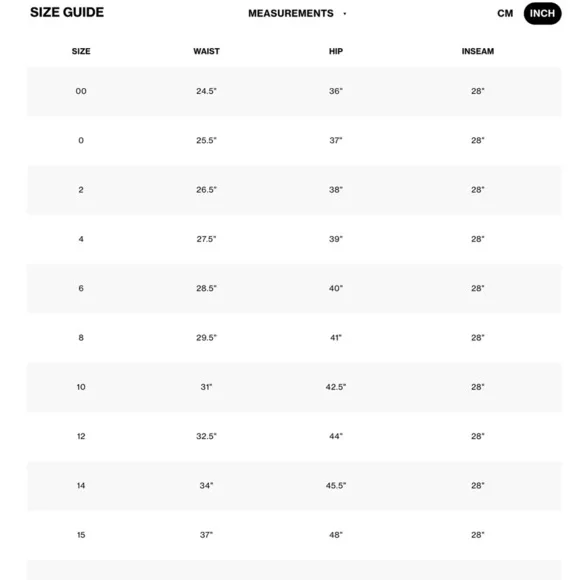Click the INSEAM column header
The image size is (580, 580).
coord(478,51)
